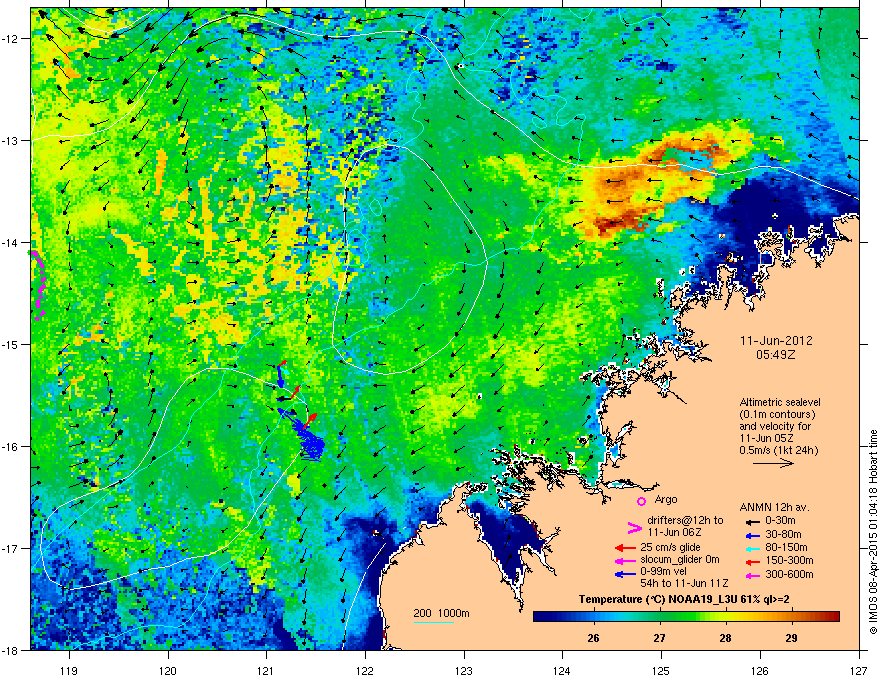Click the longitude axis label 119
Viewport: 880px width, 680px height.
69,670
